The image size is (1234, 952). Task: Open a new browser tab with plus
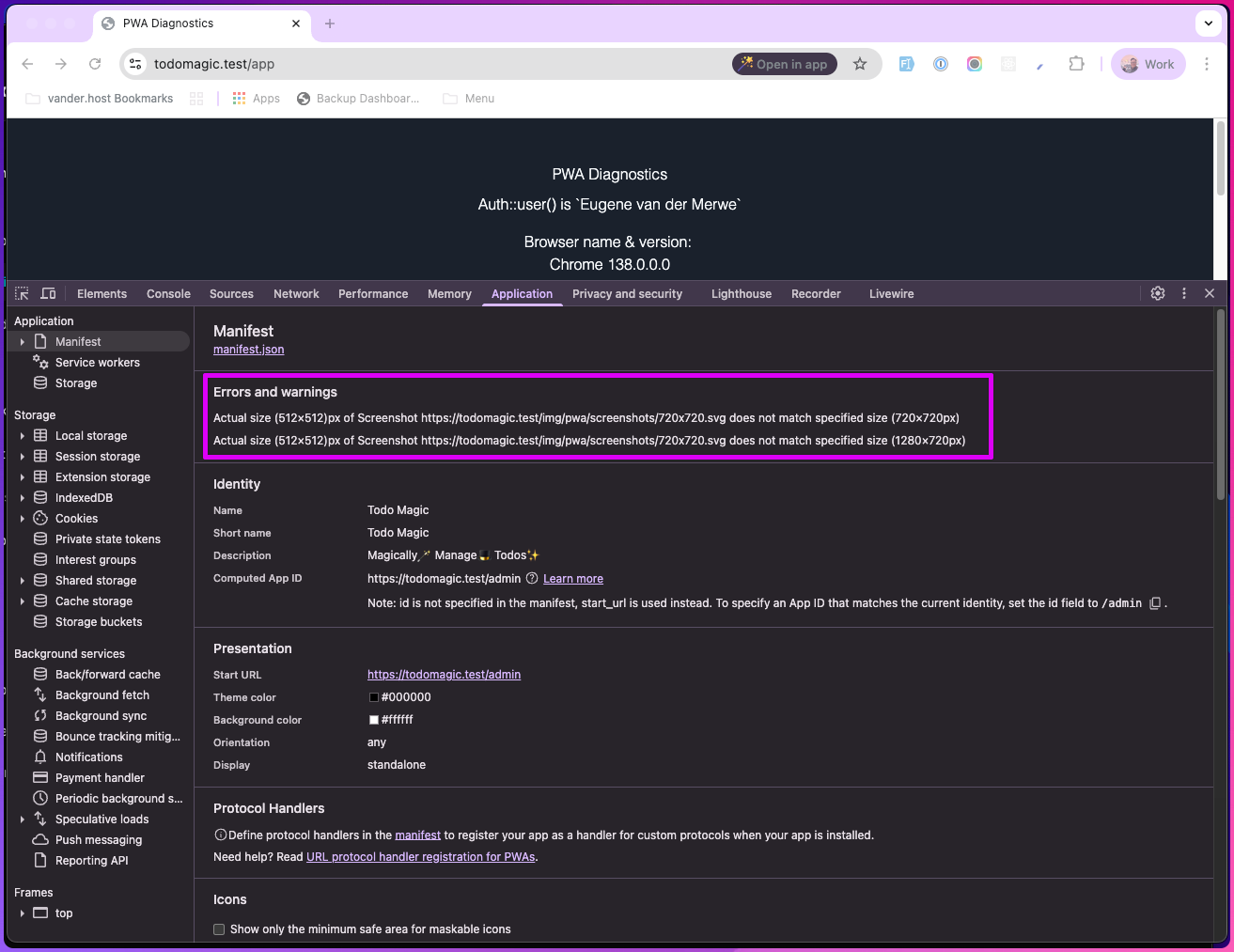[x=330, y=23]
